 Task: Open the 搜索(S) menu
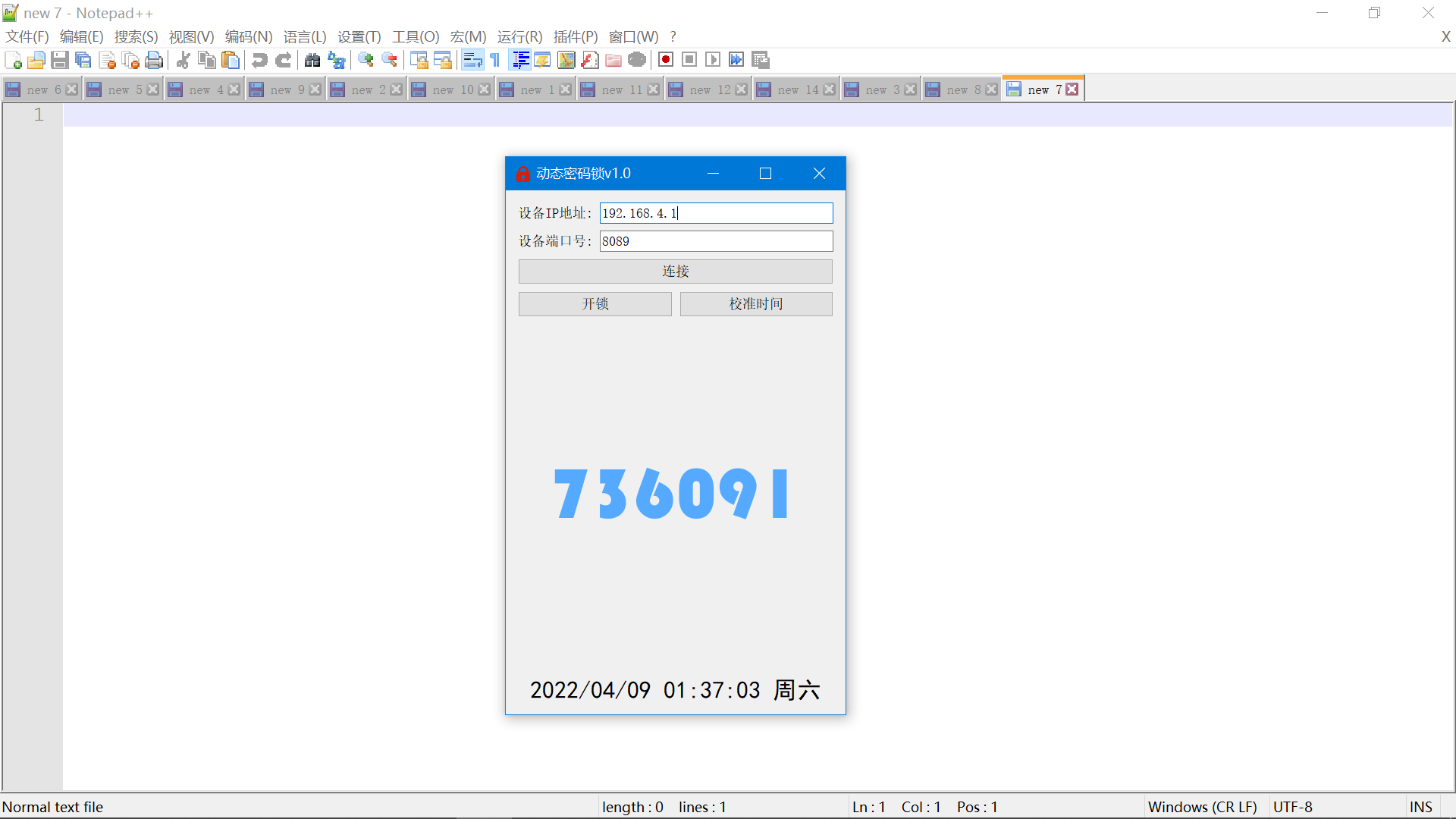(136, 36)
